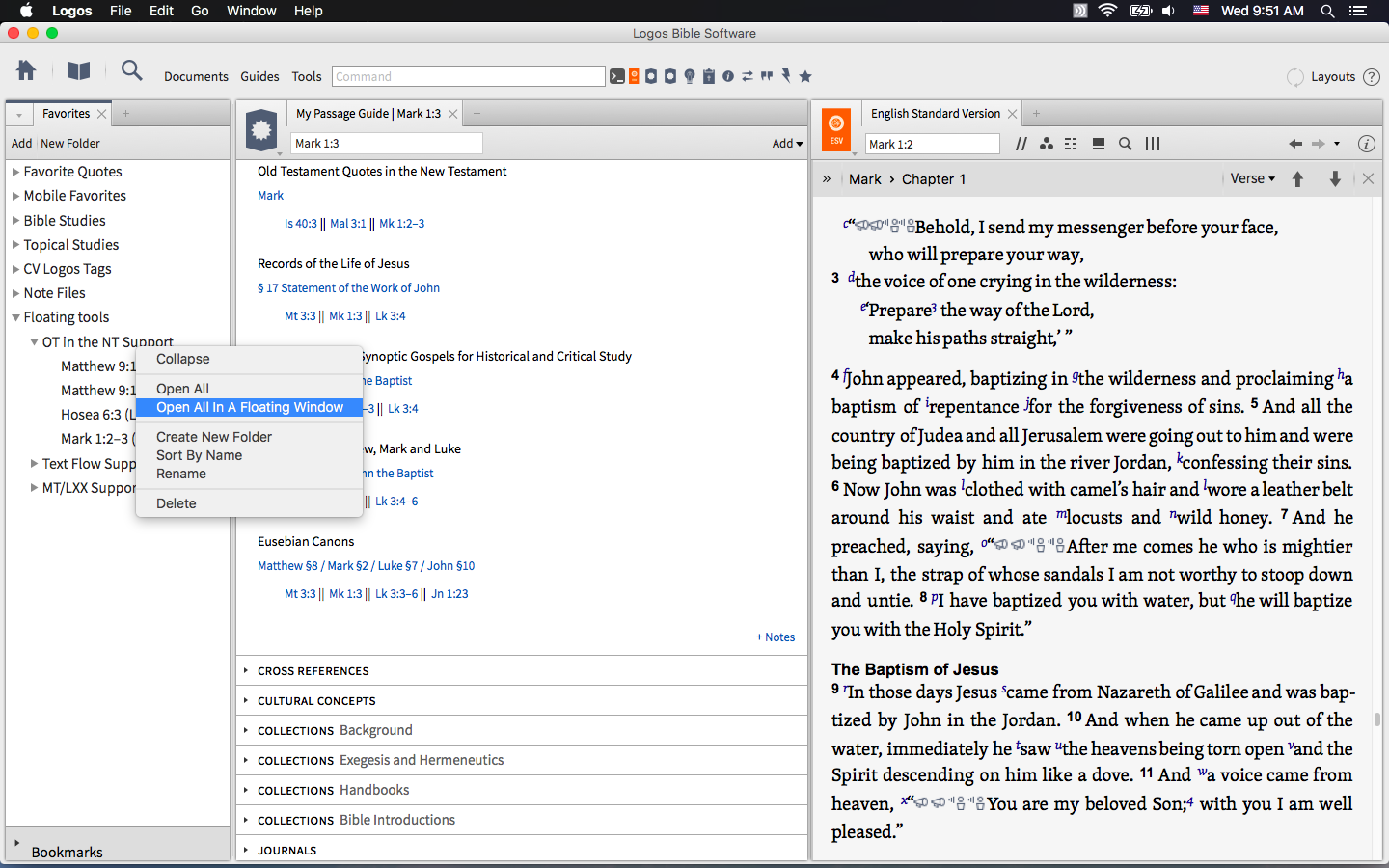This screenshot has width=1389, height=868.
Task: Open ESV history dropdown arrow
Action: pyautogui.click(x=1337, y=144)
